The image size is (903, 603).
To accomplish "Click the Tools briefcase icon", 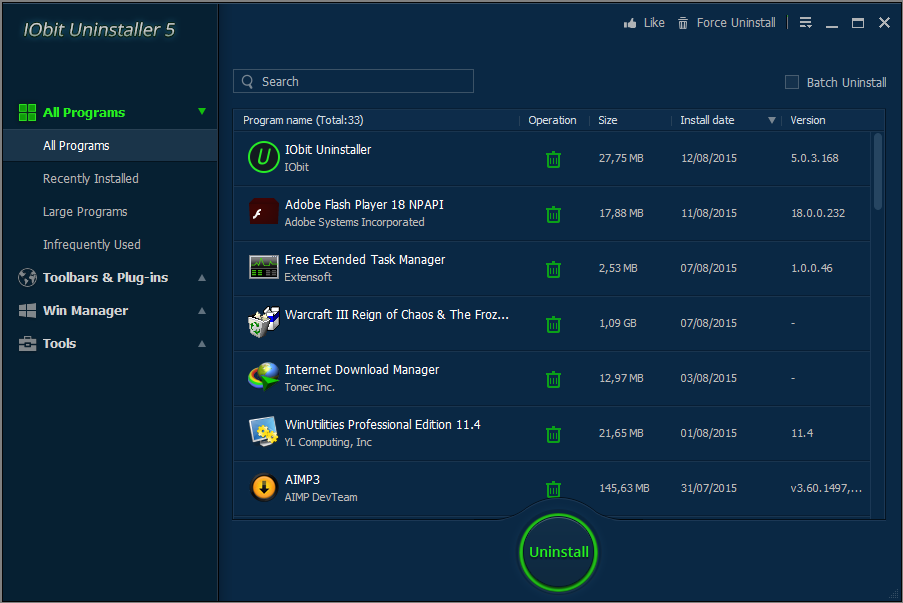I will pyautogui.click(x=27, y=344).
